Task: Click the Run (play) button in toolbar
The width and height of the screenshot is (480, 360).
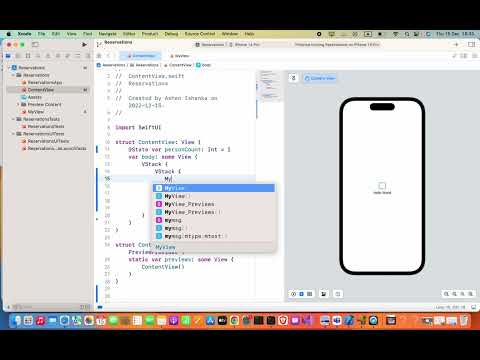Action: pos(84,44)
